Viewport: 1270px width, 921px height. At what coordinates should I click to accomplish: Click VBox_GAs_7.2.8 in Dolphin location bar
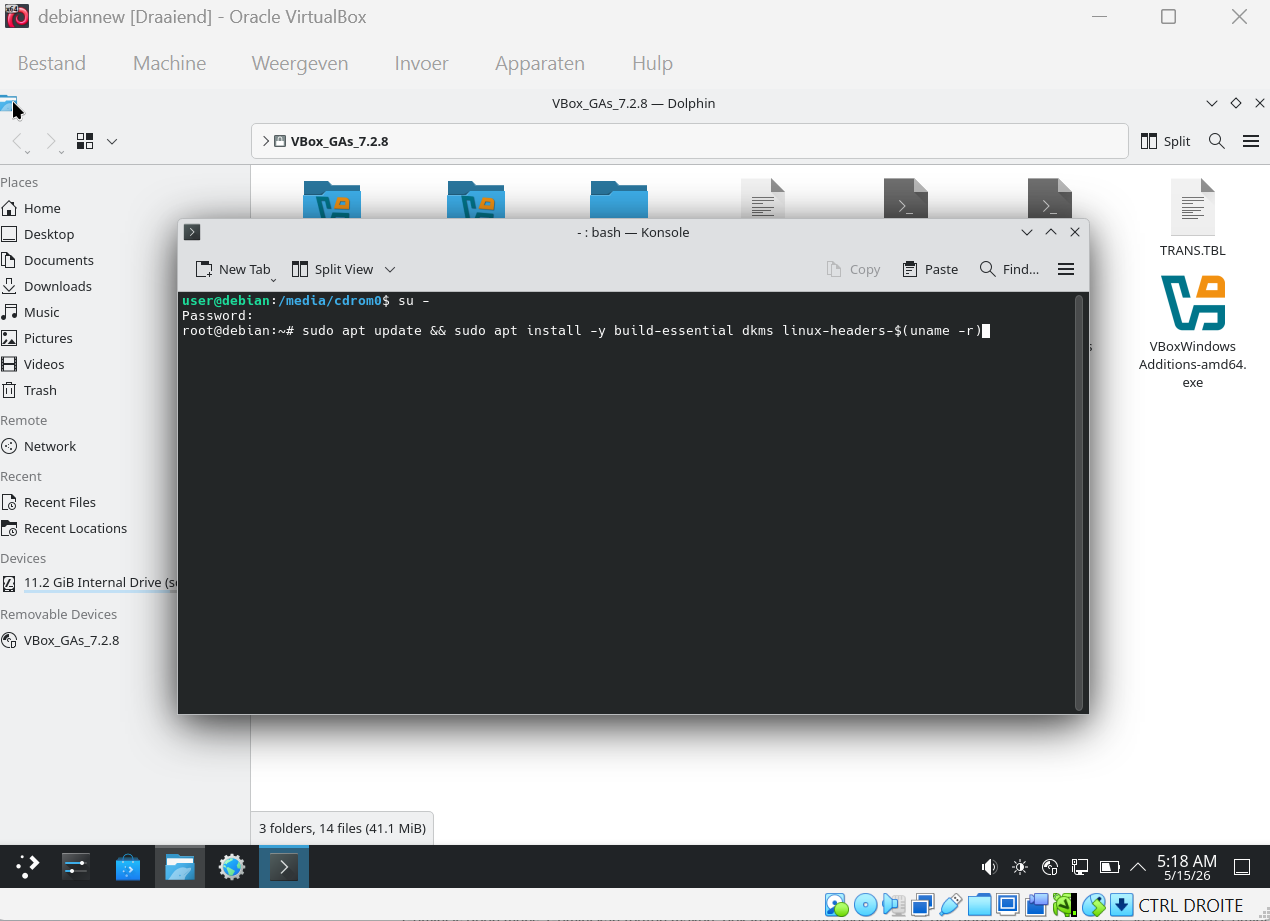click(x=339, y=141)
